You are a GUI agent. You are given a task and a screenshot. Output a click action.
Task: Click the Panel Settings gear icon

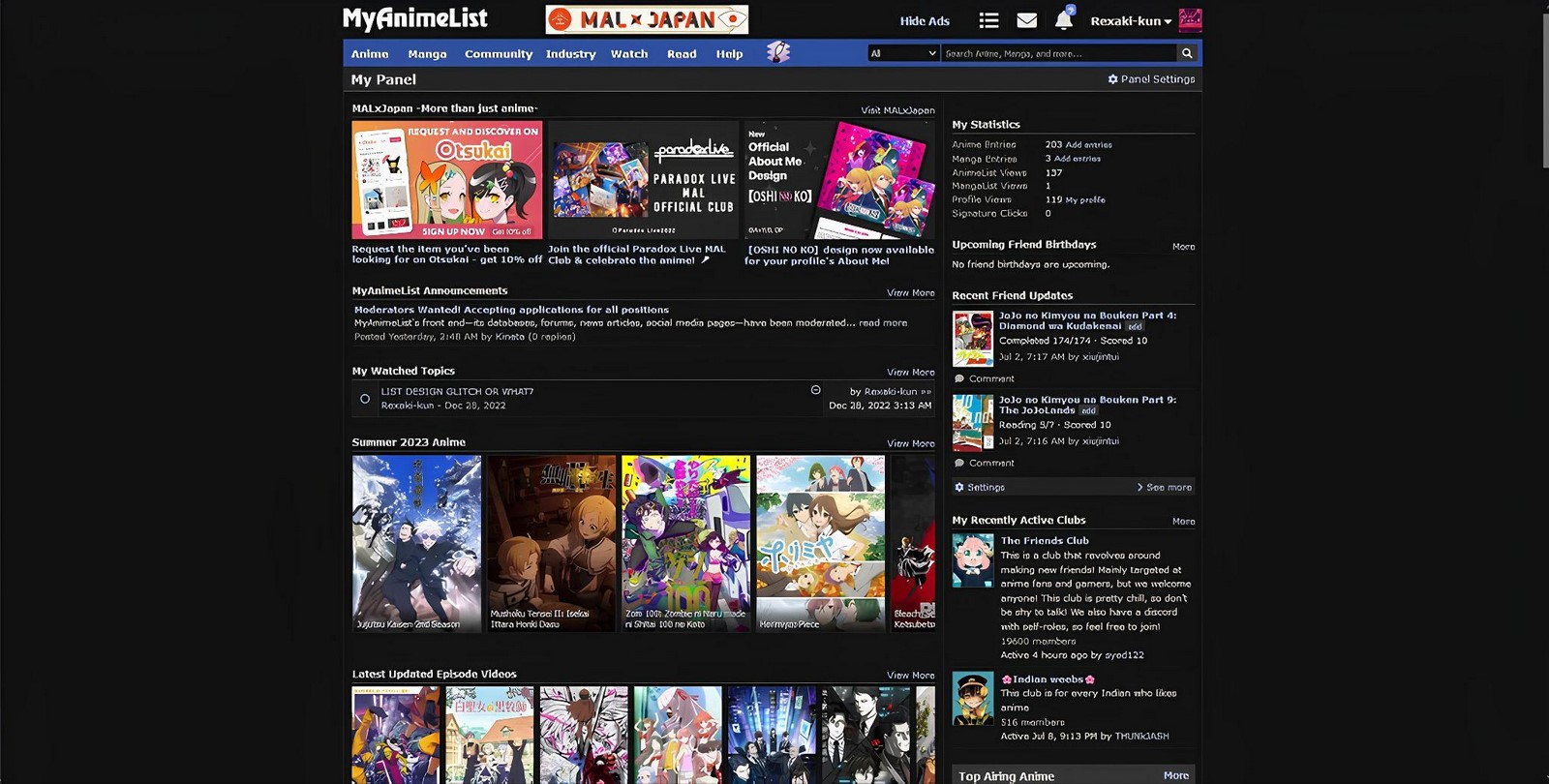point(1113,79)
